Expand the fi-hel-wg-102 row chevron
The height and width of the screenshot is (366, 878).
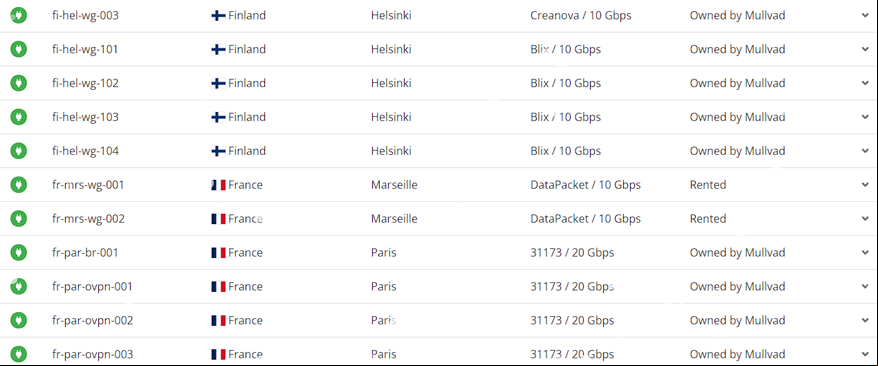pos(865,83)
